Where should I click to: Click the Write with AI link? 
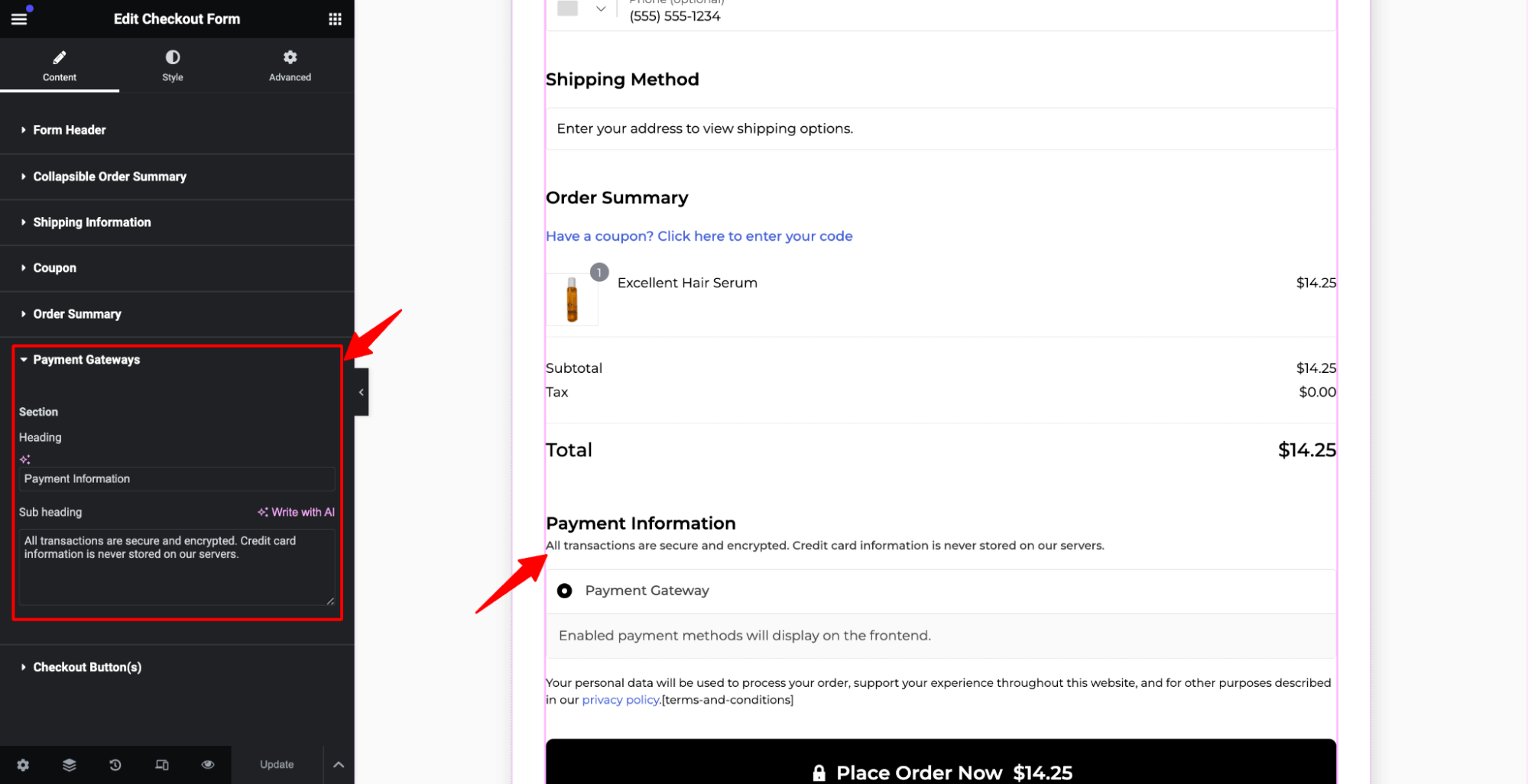(x=297, y=512)
